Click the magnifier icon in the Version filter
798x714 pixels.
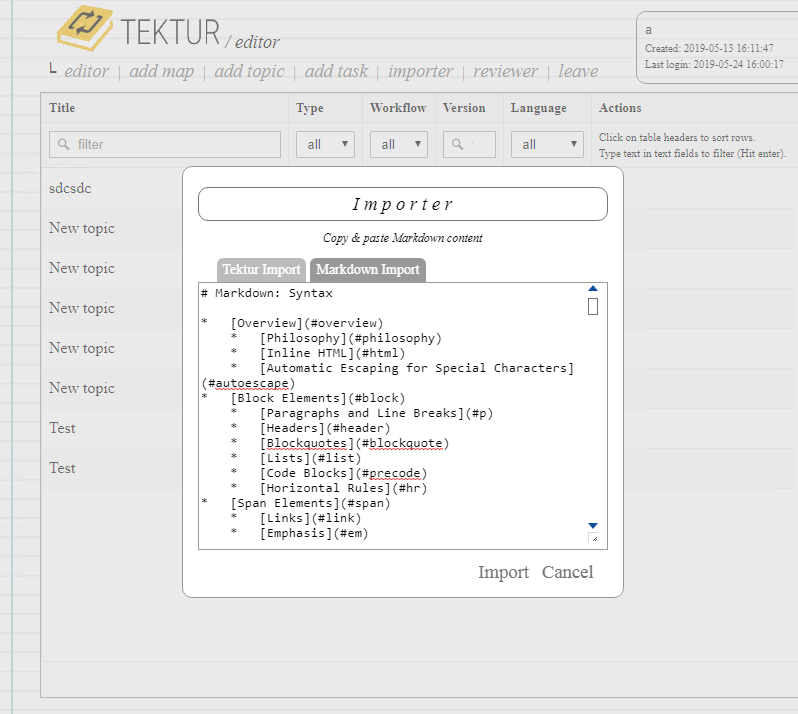point(456,144)
